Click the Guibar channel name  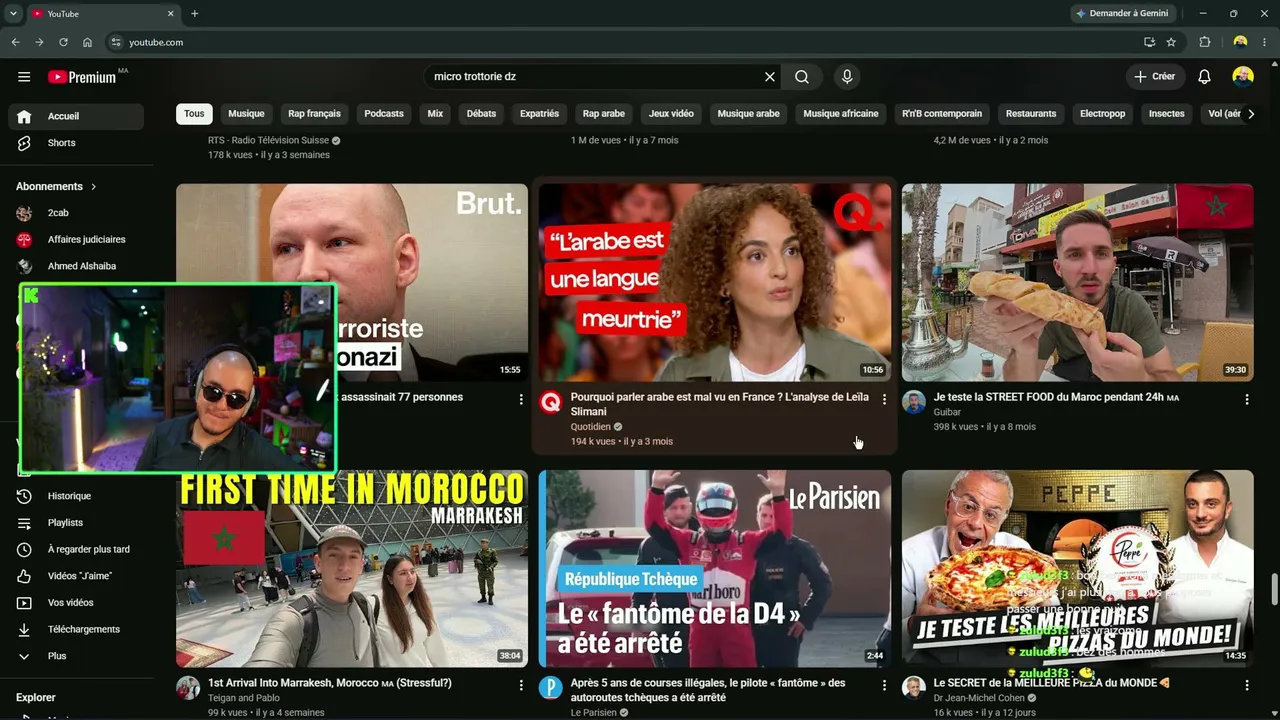[947, 412]
